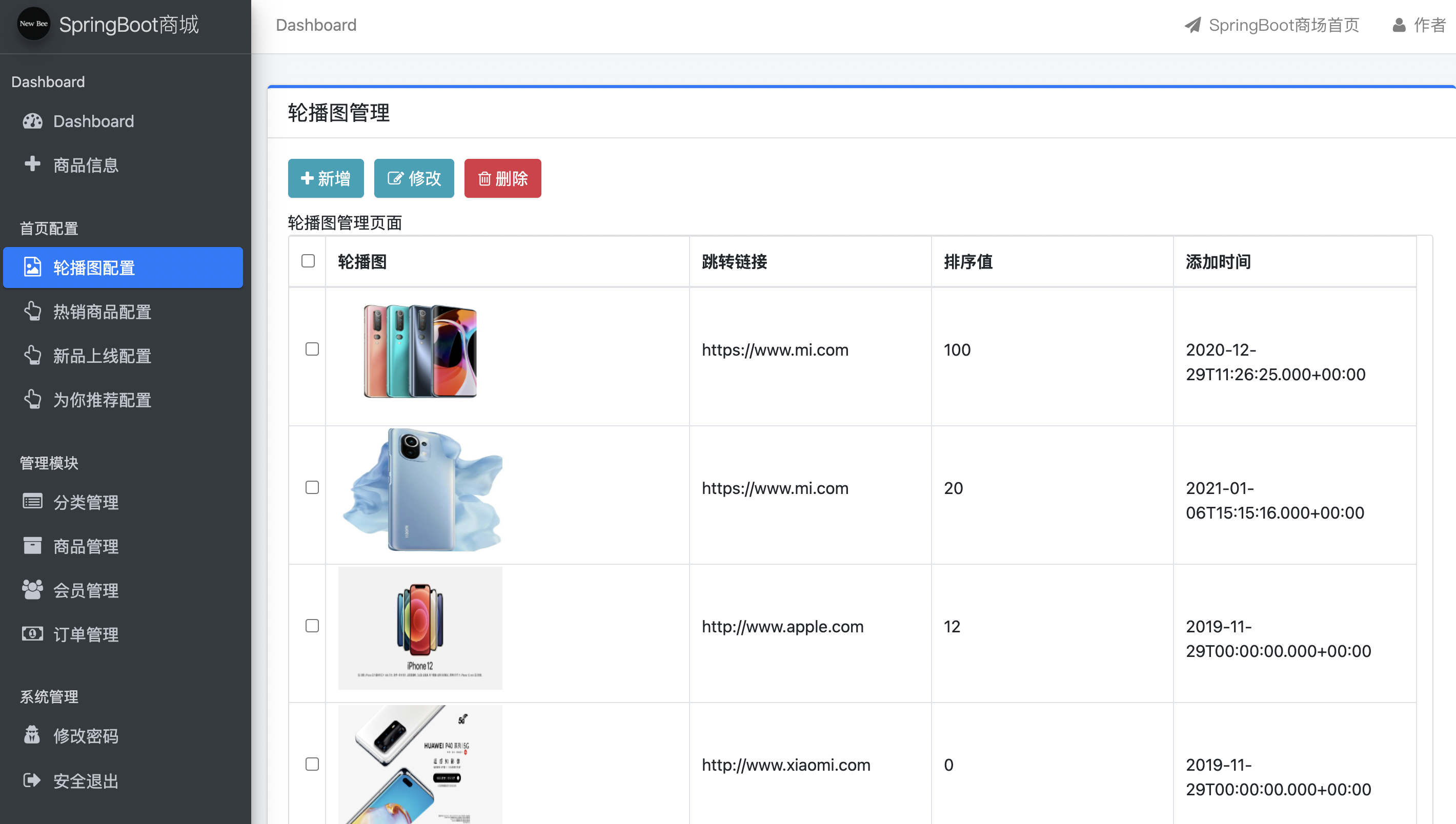Click the 订单管理 money icon

pos(32,634)
